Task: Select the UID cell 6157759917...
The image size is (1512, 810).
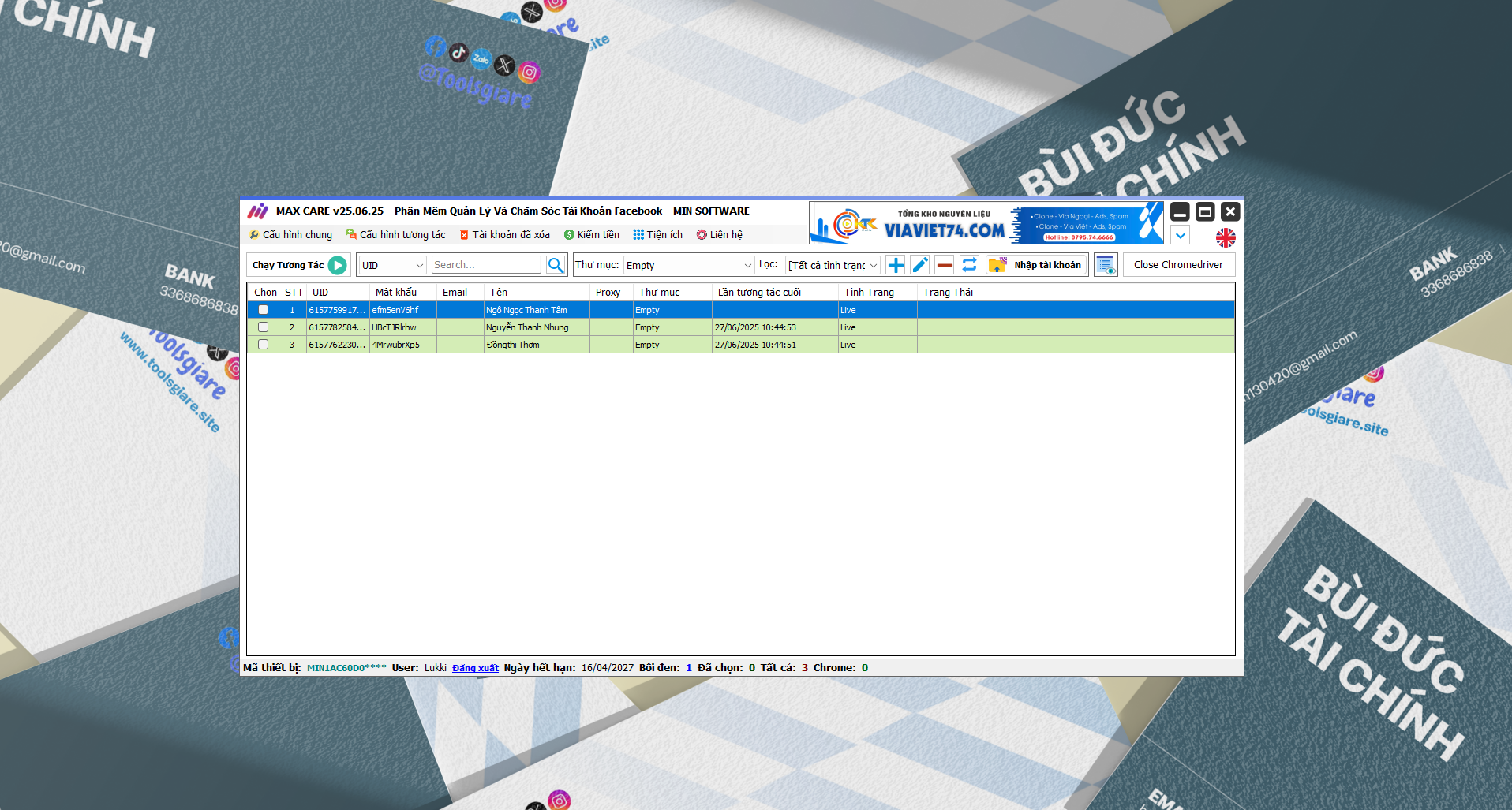Action: 338,310
